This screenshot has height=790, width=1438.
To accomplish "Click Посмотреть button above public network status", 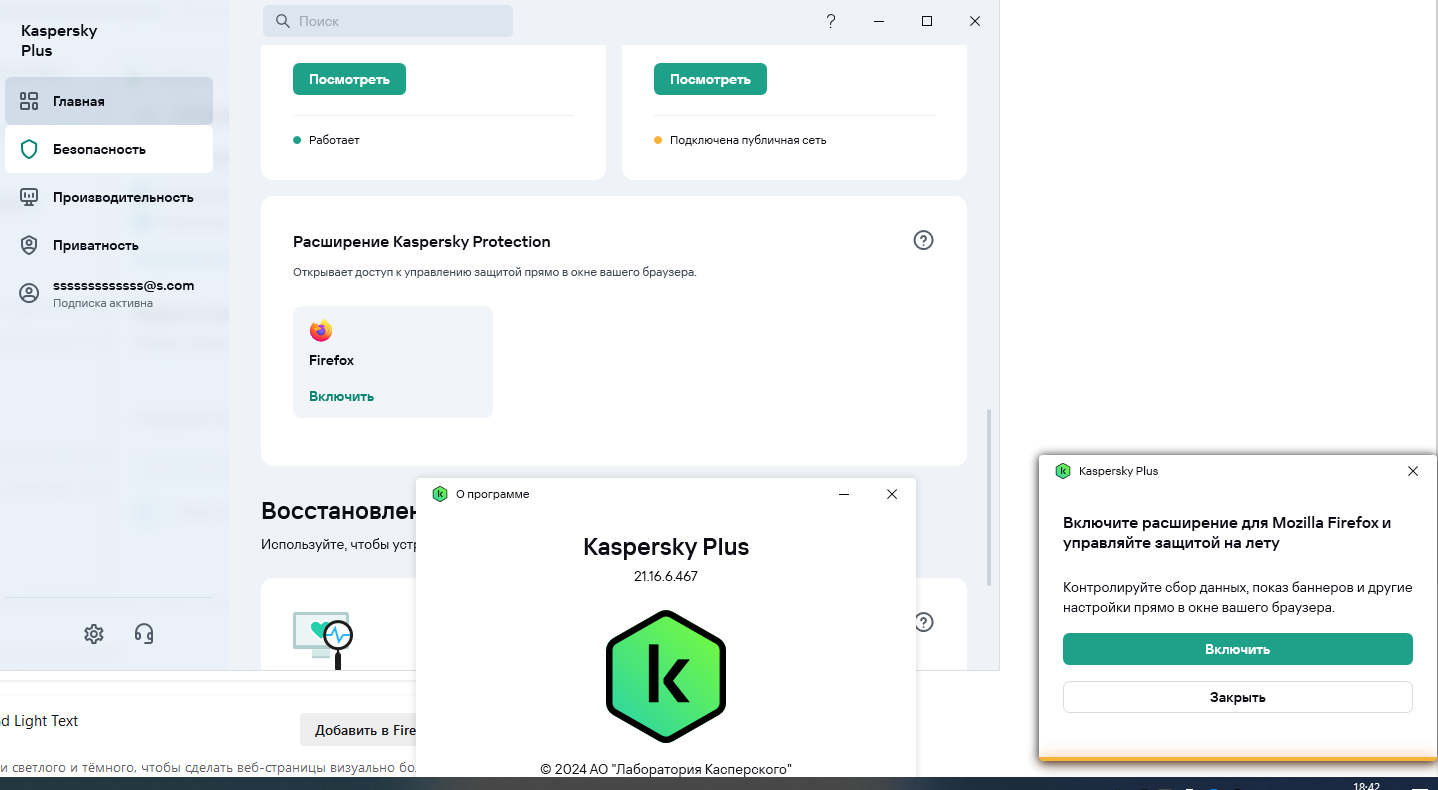I will pyautogui.click(x=710, y=79).
